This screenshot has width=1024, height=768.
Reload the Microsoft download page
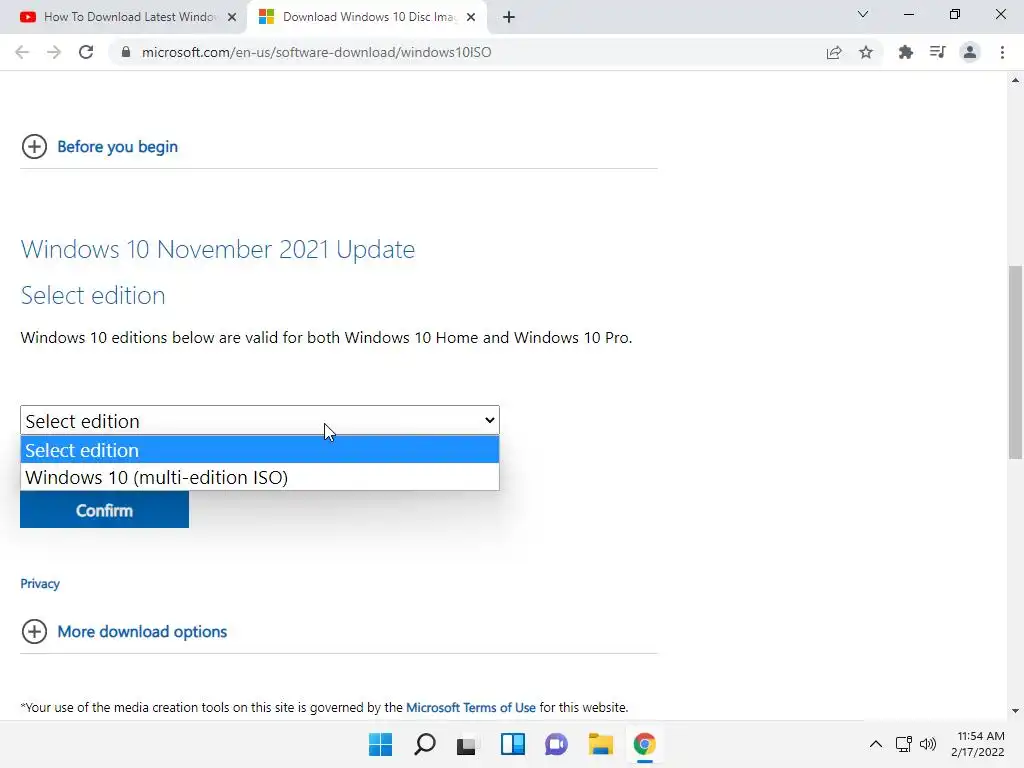pos(86,52)
